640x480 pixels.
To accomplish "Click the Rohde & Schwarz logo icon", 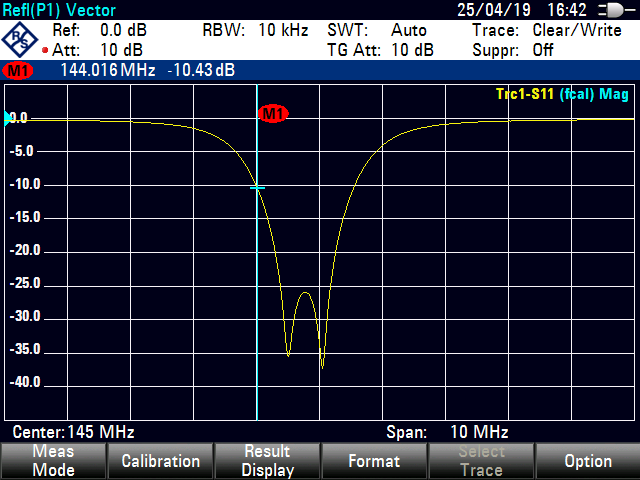I will 22,40.
